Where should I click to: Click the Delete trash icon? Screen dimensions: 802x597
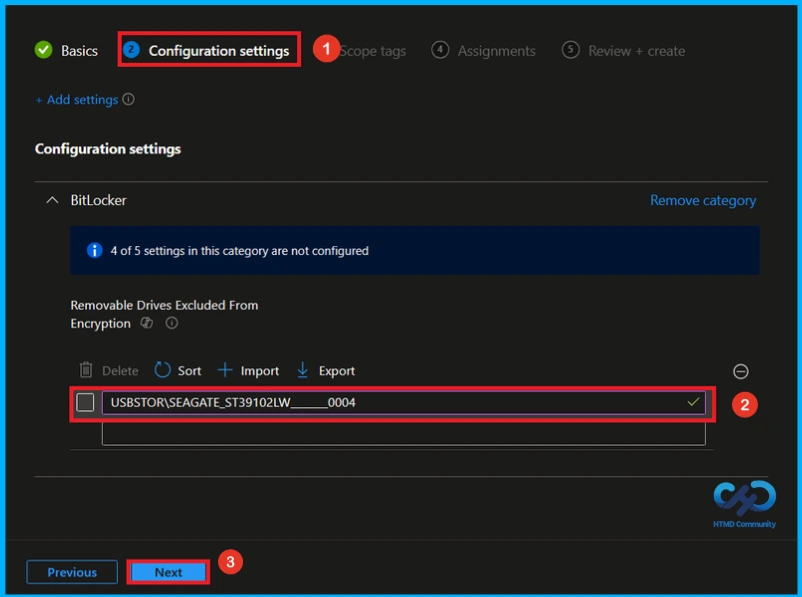[x=86, y=369]
